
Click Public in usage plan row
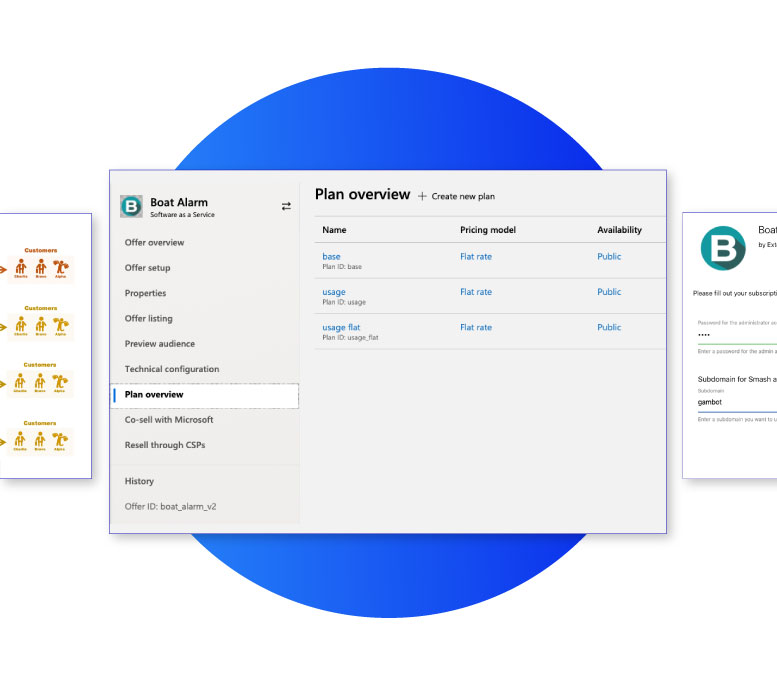pyautogui.click(x=609, y=292)
